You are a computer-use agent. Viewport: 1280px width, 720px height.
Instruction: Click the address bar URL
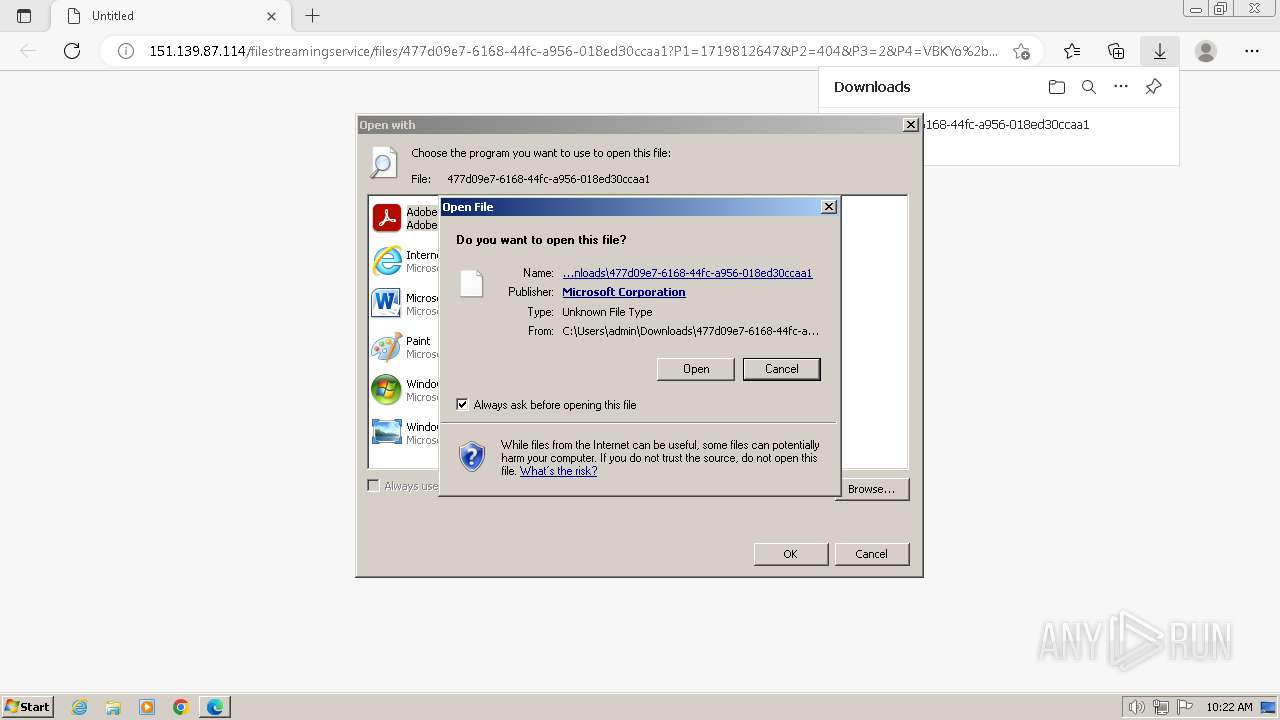click(x=573, y=51)
